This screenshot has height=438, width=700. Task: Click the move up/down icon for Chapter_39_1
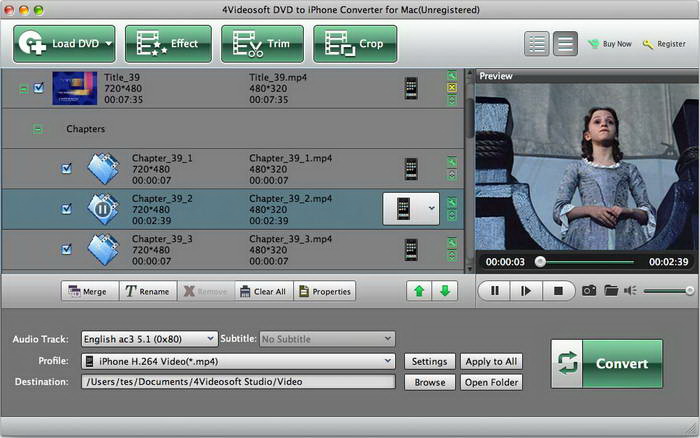pos(452,175)
